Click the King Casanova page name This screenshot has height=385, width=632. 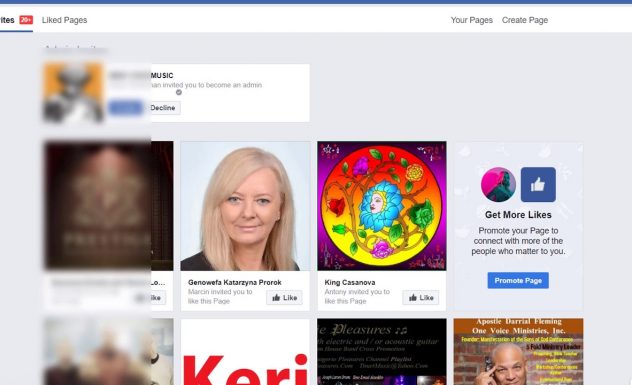[350, 282]
